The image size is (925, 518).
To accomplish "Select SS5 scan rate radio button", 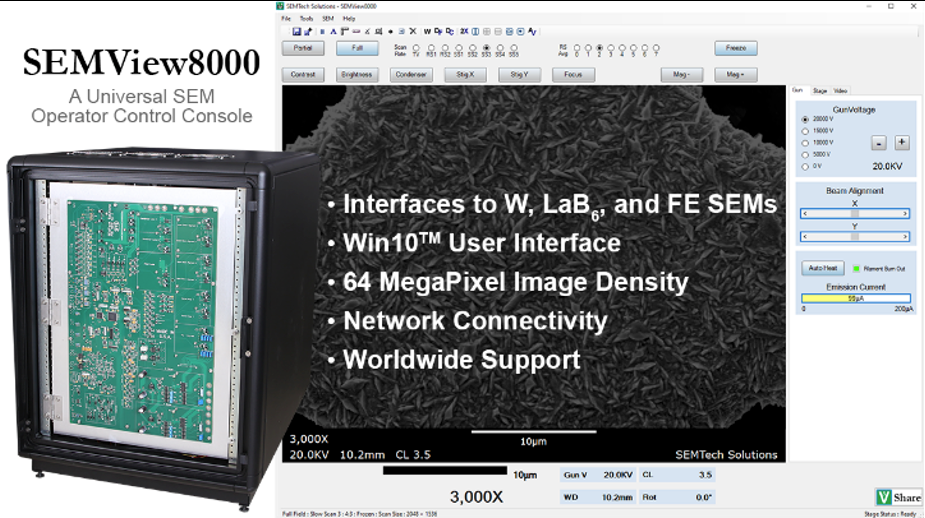I will coord(514,48).
